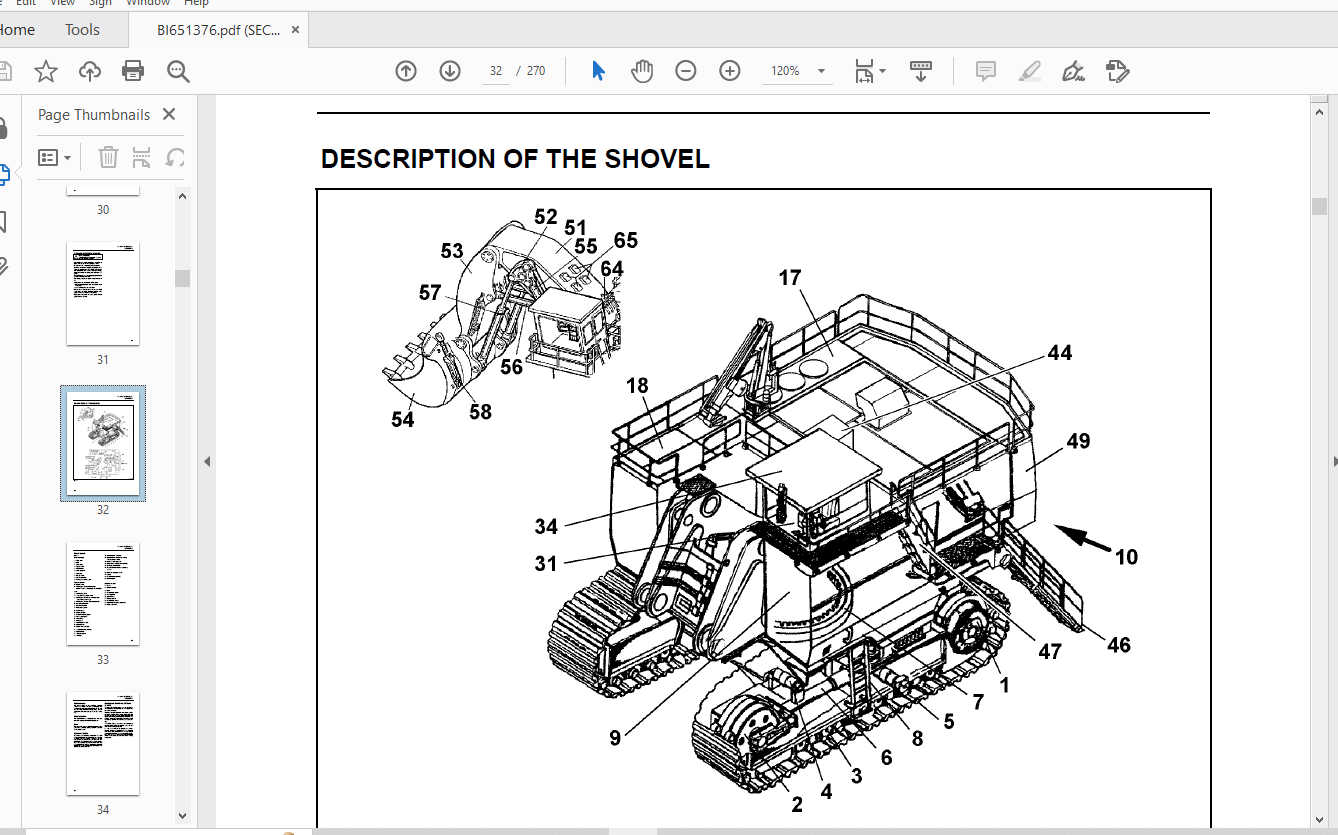The image size is (1338, 835).
Task: Click the insert page break icon
Action: click(142, 157)
